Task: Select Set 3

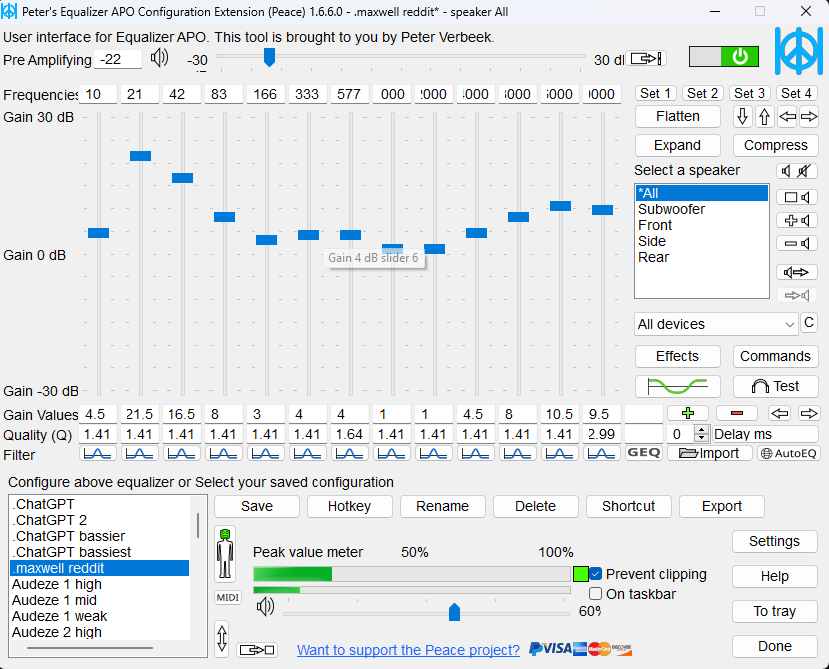Action: tap(750, 94)
